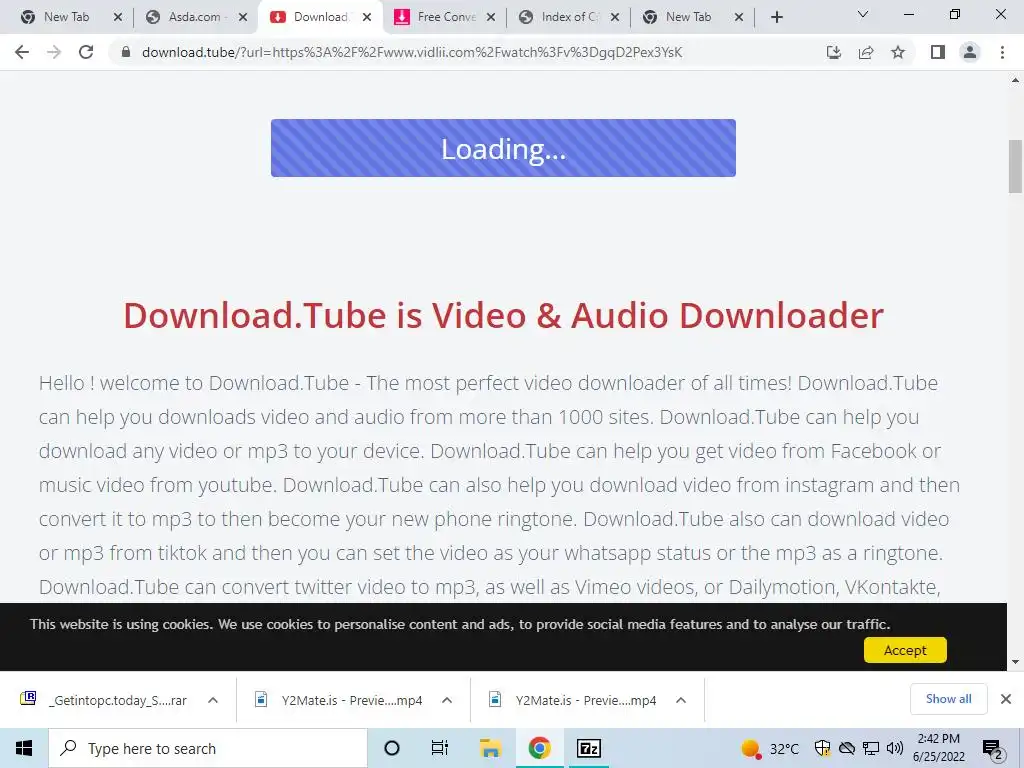Close the last New Tab tab
The width and height of the screenshot is (1024, 768).
click(739, 18)
